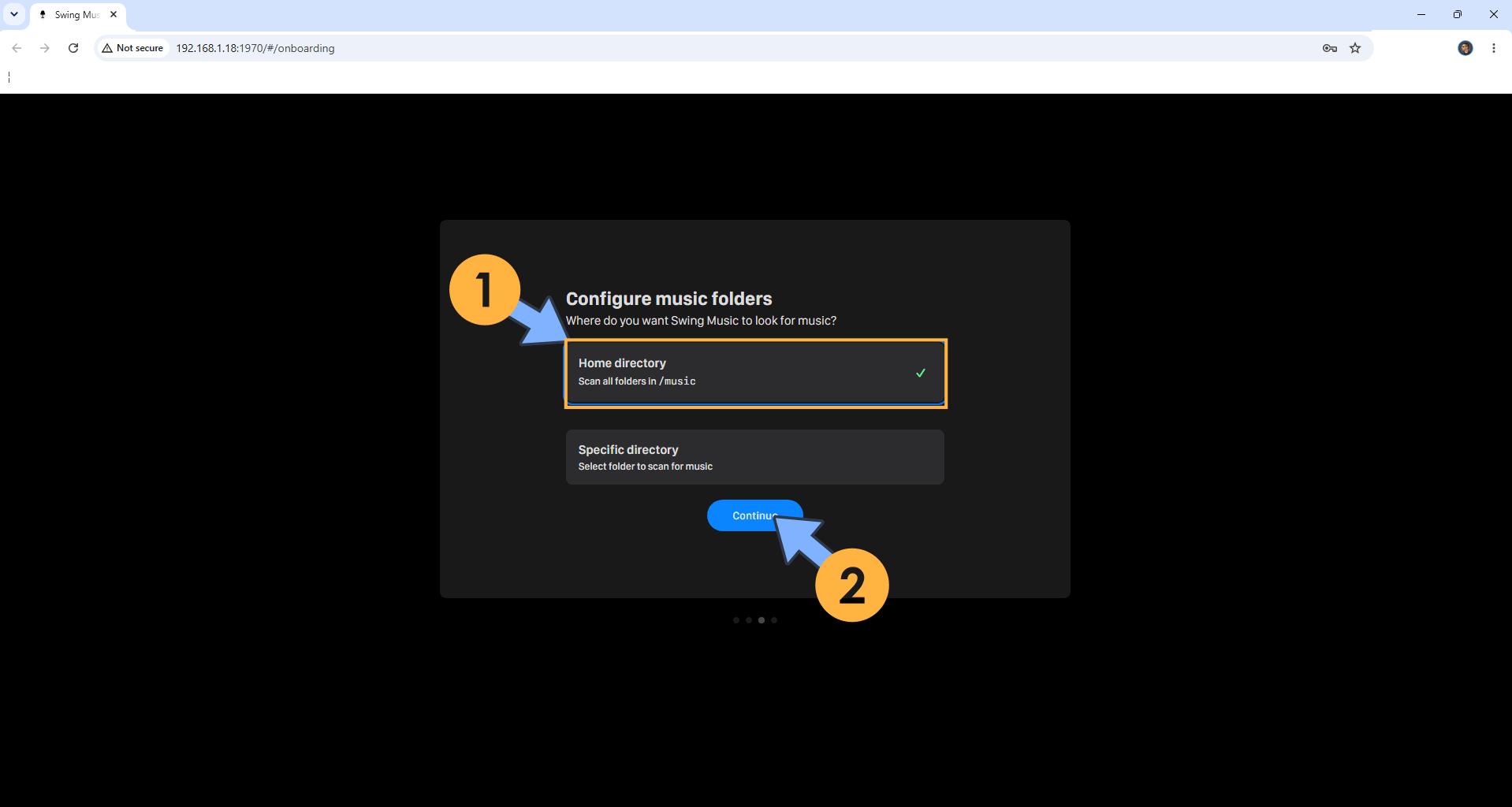Open the Chrome three-dot menu
This screenshot has height=807, width=1512.
[1494, 48]
